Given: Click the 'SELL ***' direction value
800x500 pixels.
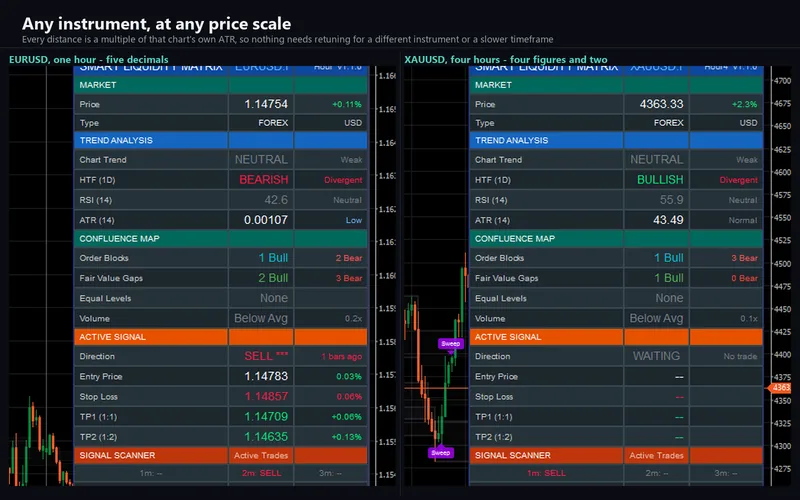Looking at the screenshot, I should pyautogui.click(x=266, y=356).
